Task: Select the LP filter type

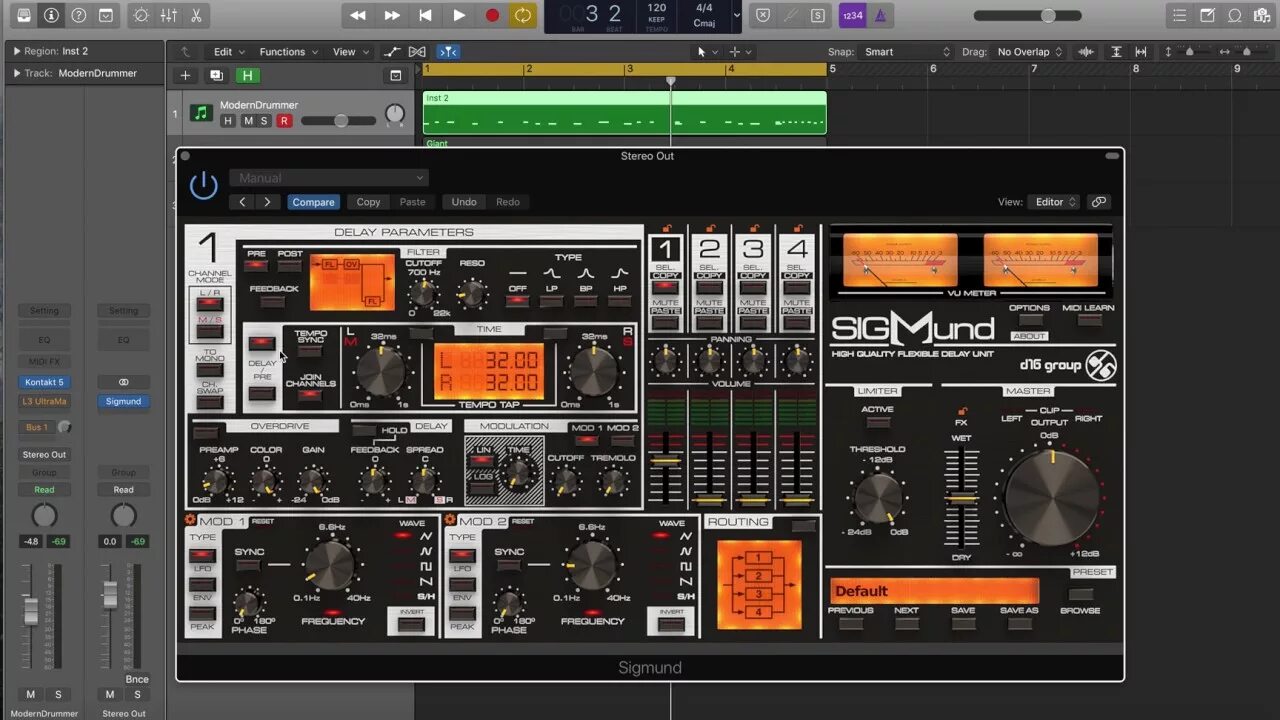Action: point(552,301)
